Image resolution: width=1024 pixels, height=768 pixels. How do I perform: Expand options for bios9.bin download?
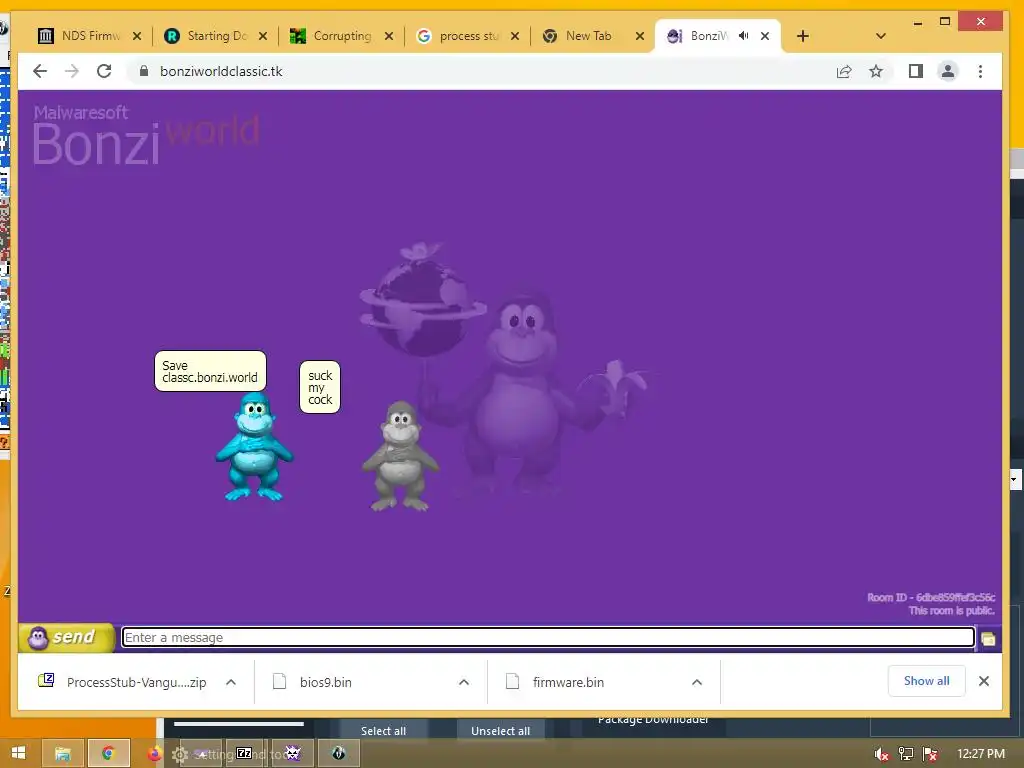coord(464,682)
